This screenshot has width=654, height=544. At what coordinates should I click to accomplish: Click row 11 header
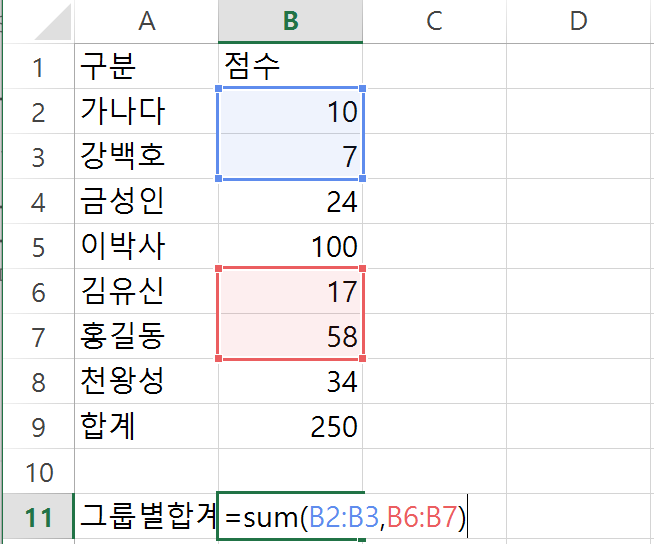[x=39, y=518]
